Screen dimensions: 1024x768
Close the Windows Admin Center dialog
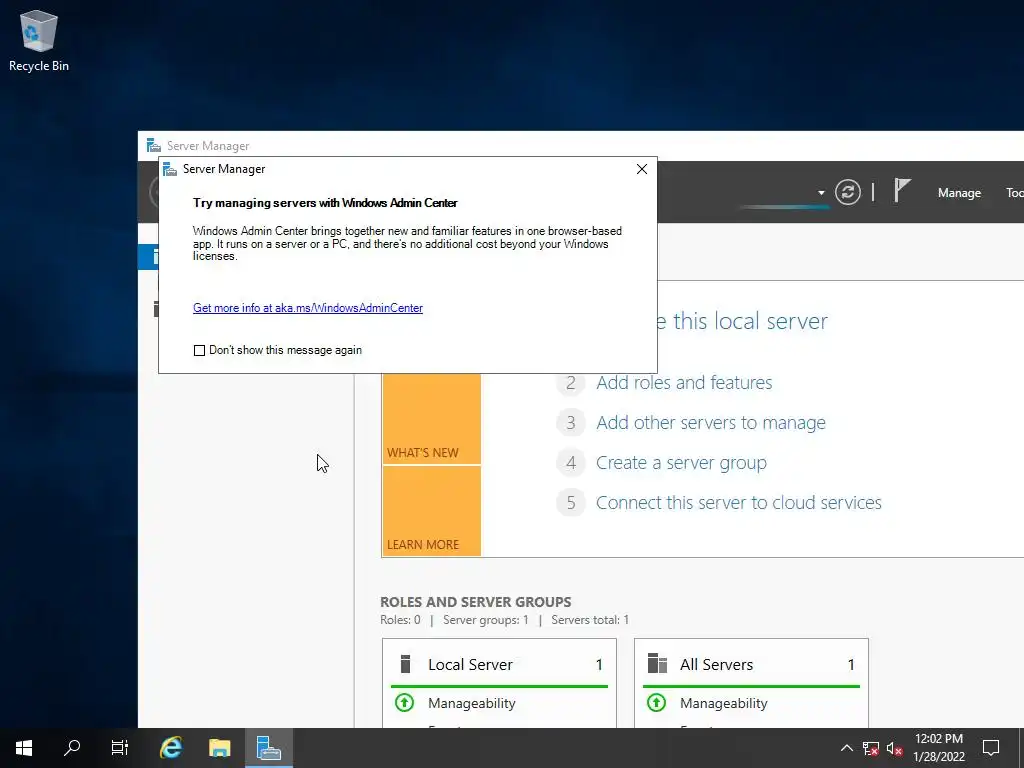click(x=641, y=169)
